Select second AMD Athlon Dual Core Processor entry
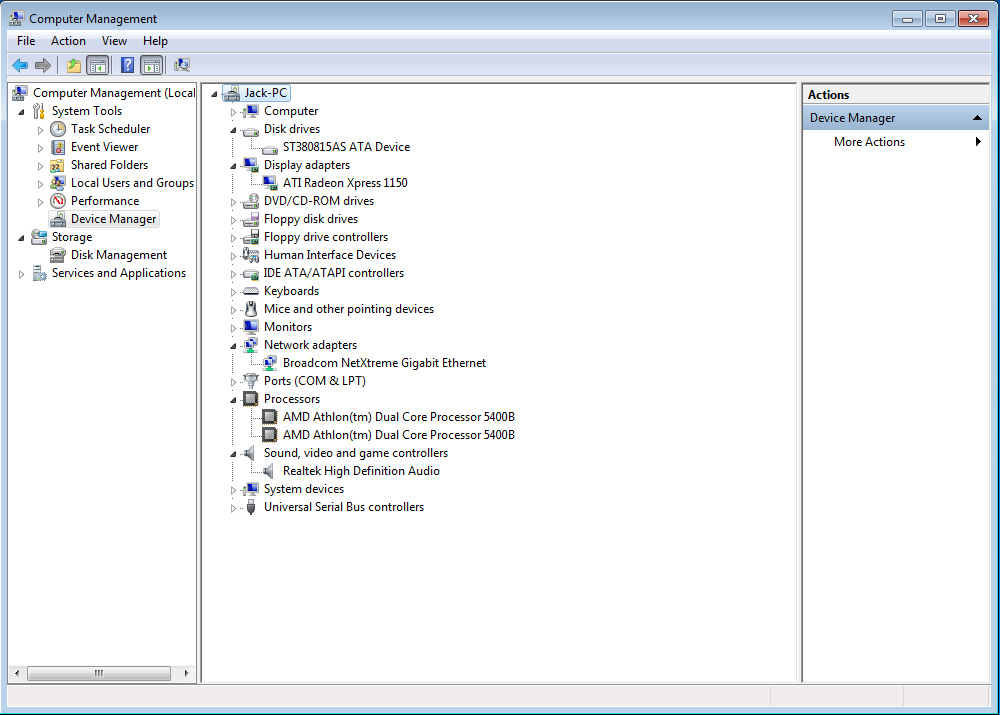Viewport: 1000px width, 715px height. 399,435
